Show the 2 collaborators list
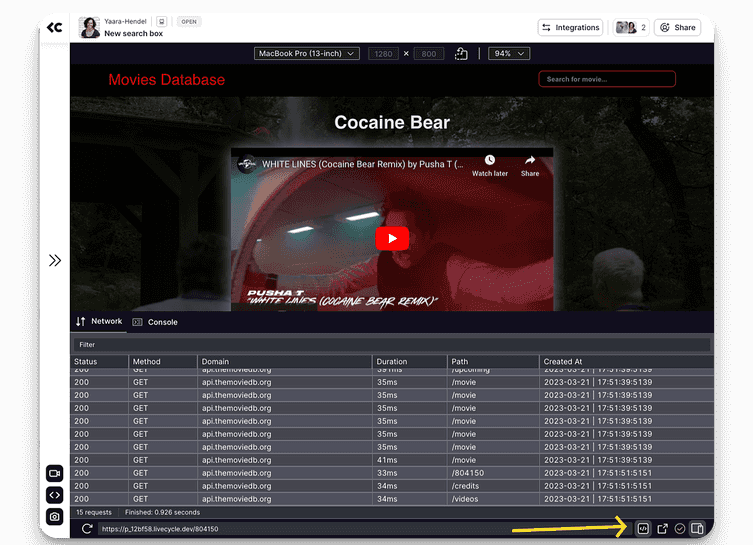Screen dimensions: 753x545 point(631,27)
